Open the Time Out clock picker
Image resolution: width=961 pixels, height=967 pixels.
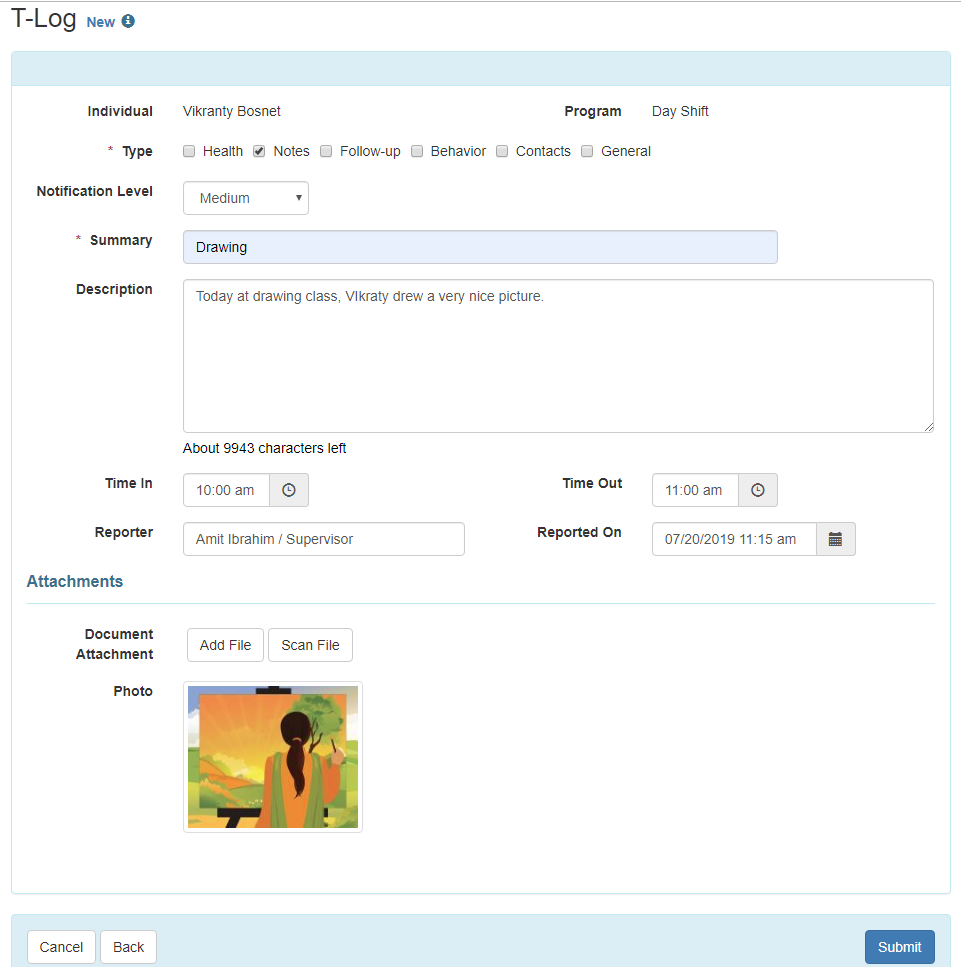(x=757, y=490)
